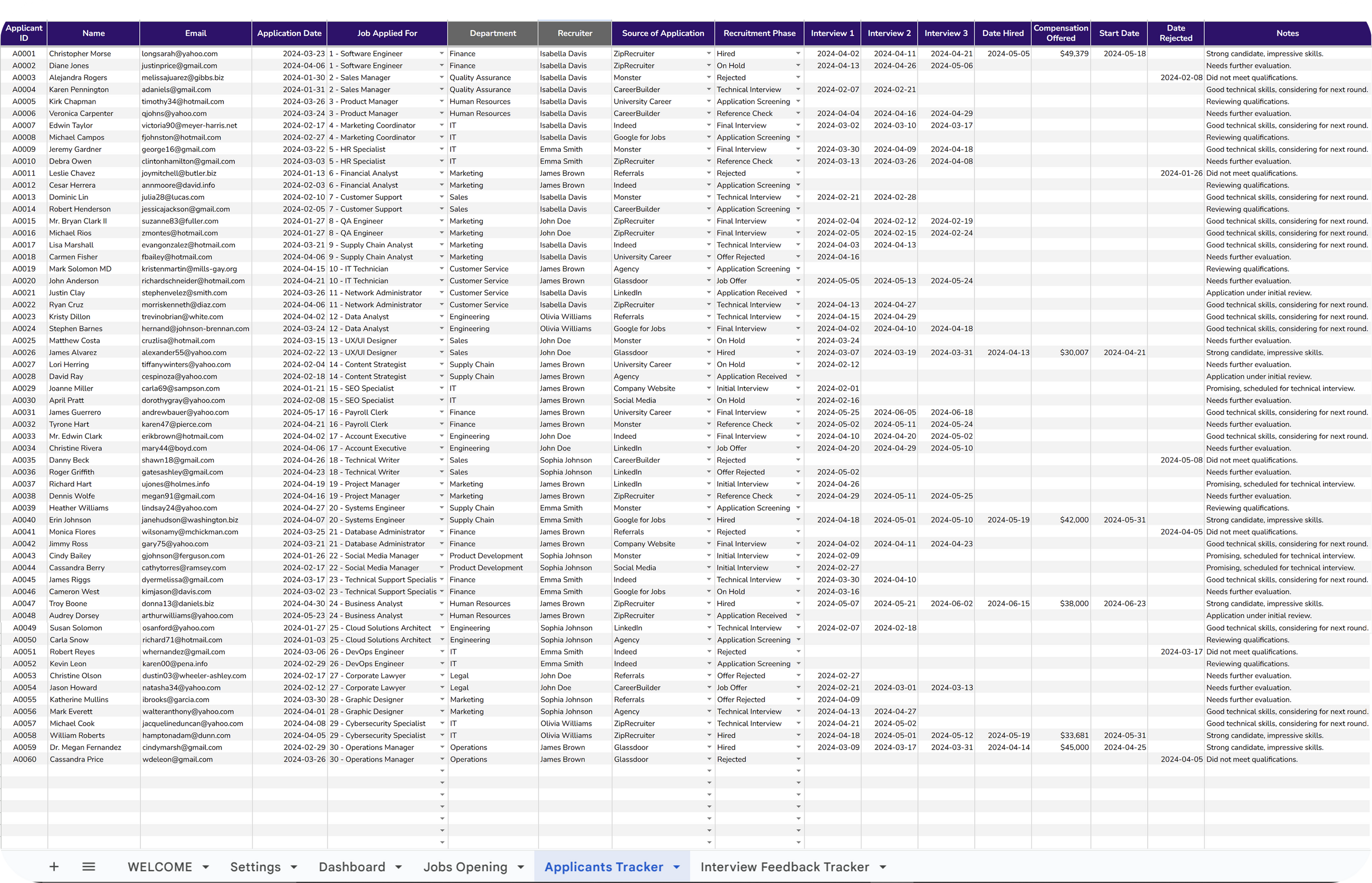This screenshot has height=883, width=1372.
Task: Click the Application Date column header
Action: (x=289, y=33)
